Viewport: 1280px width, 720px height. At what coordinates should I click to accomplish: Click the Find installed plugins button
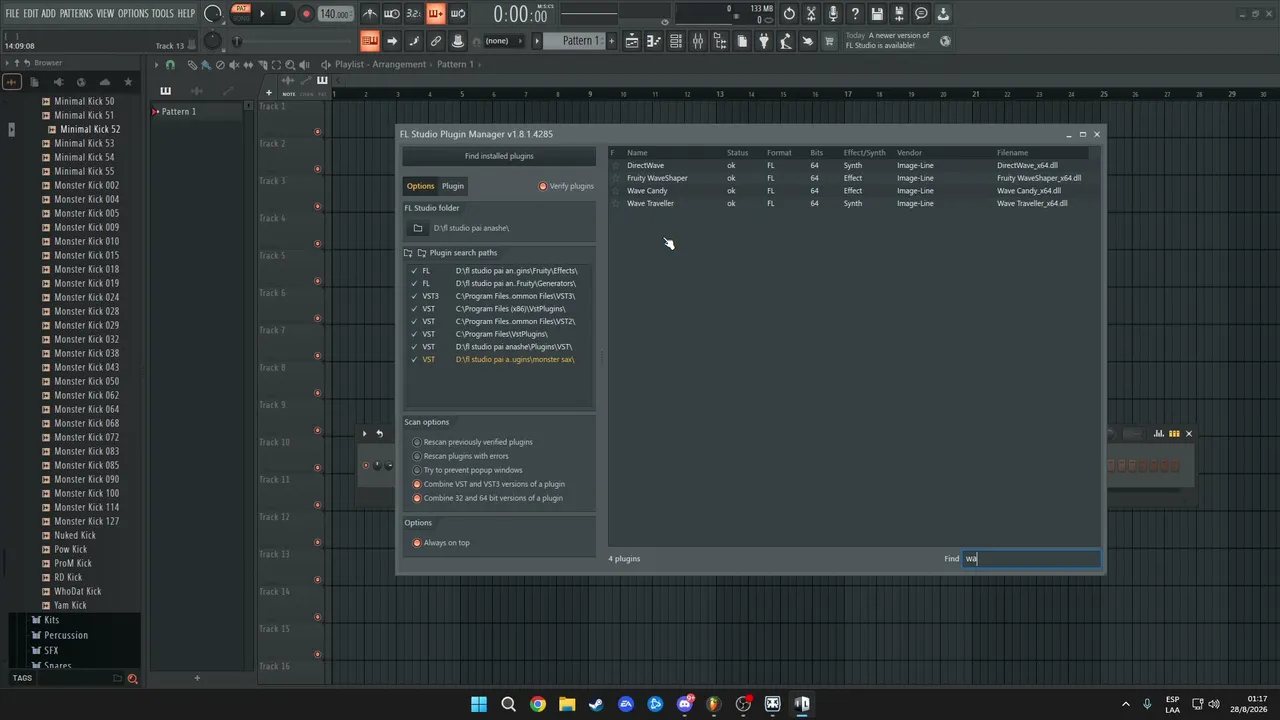tap(499, 156)
